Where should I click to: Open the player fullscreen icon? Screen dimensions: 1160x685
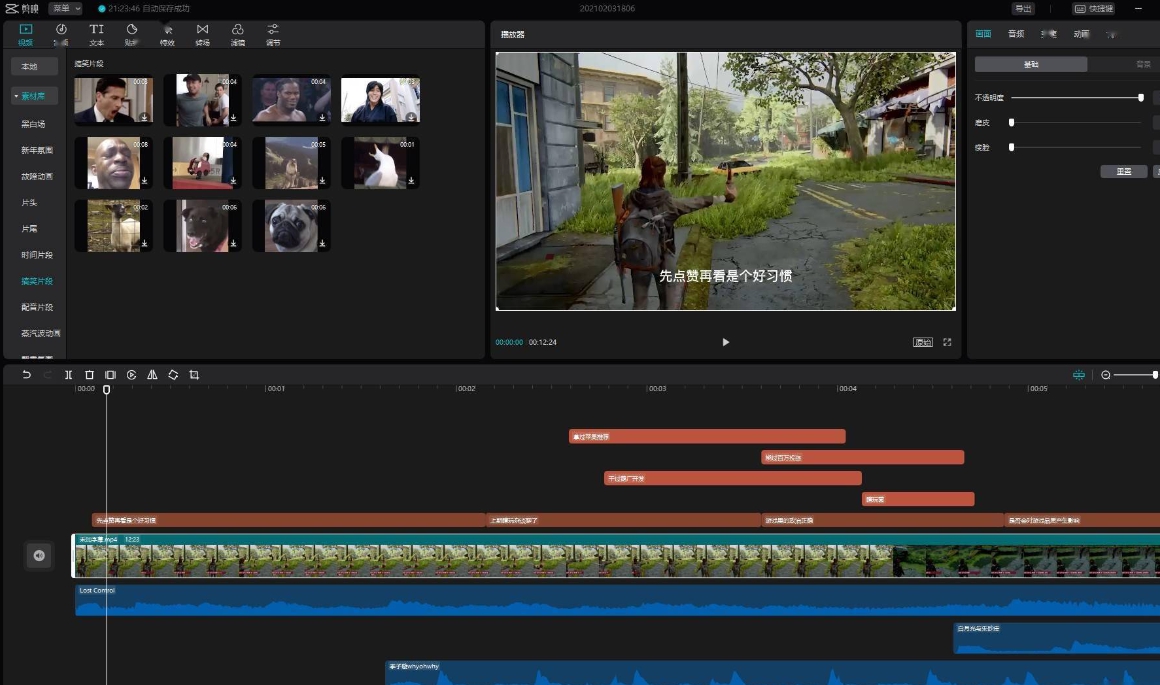(x=947, y=342)
